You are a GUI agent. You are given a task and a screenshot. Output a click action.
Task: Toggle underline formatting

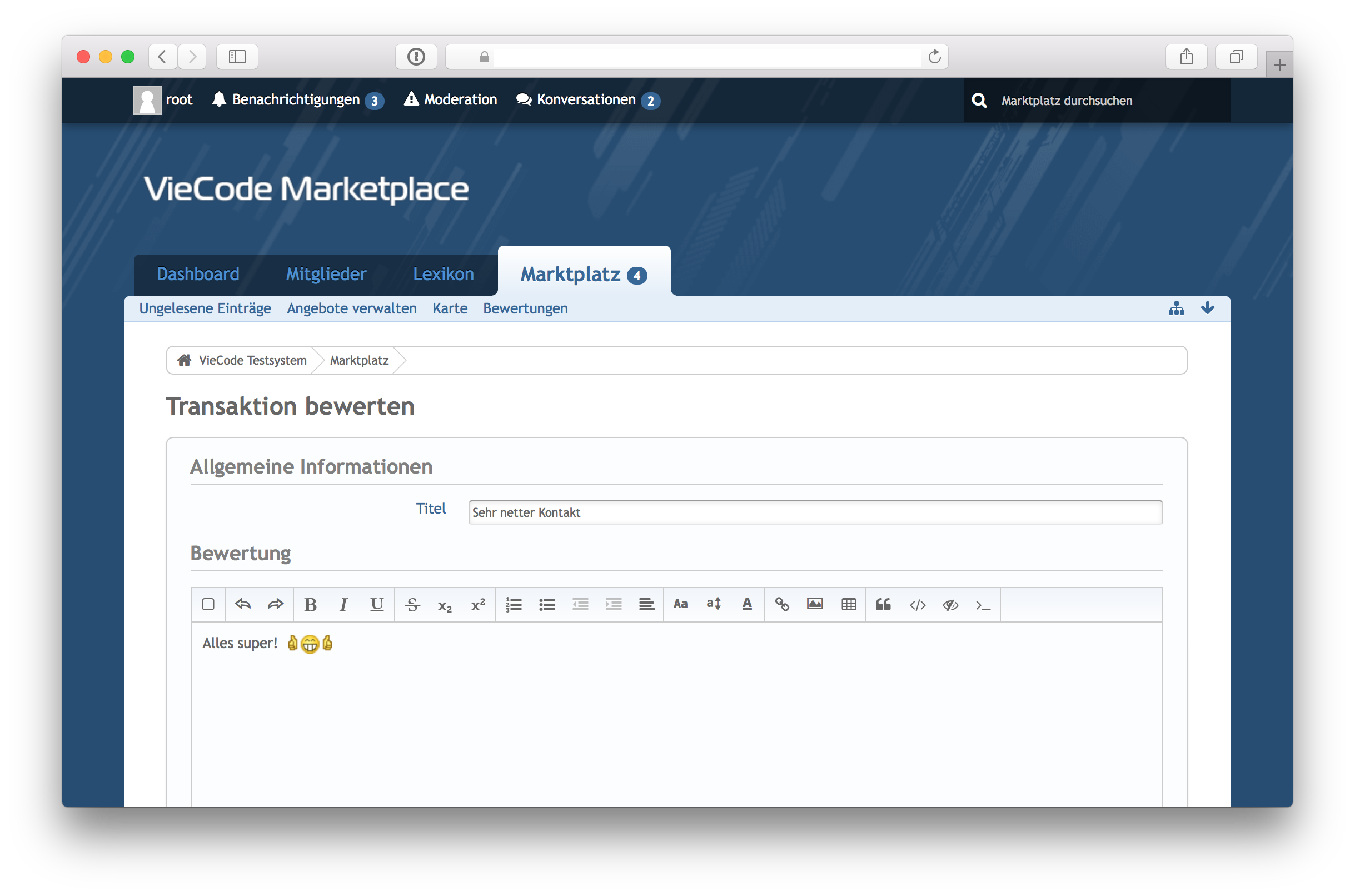coord(377,605)
